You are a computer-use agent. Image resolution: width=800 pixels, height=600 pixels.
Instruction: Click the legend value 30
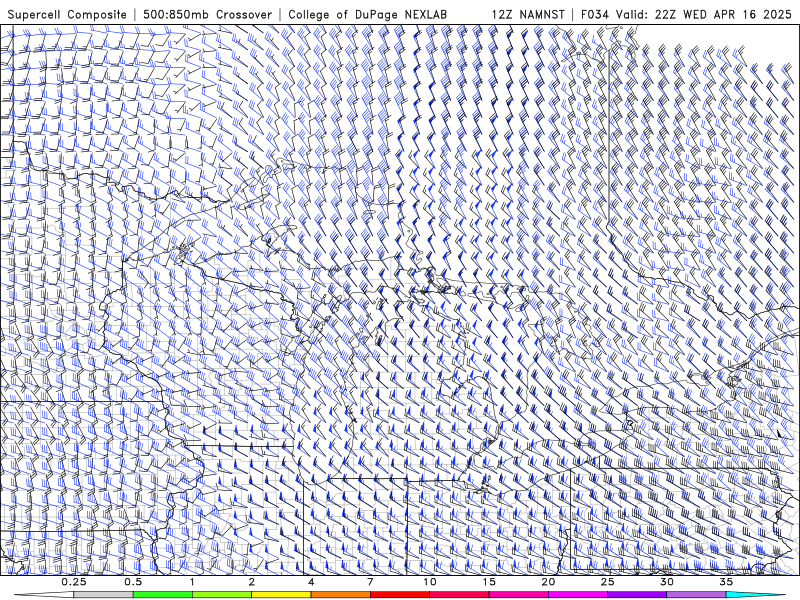tap(666, 582)
